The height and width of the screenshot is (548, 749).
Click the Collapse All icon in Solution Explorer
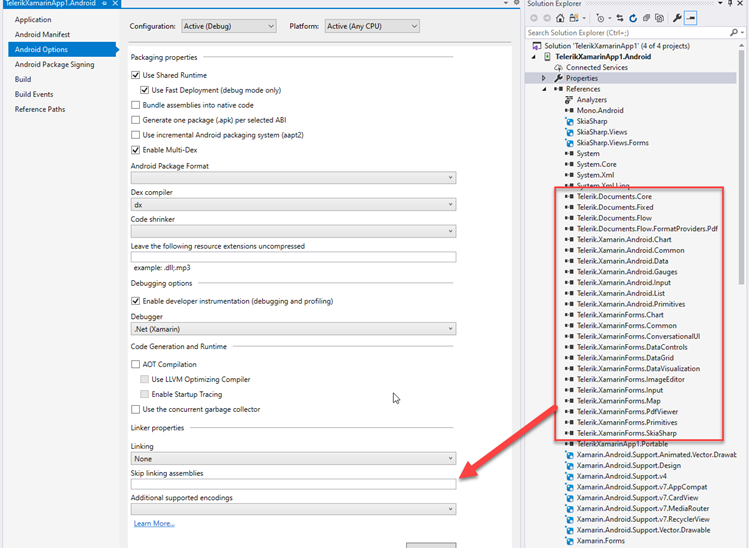pos(646,18)
